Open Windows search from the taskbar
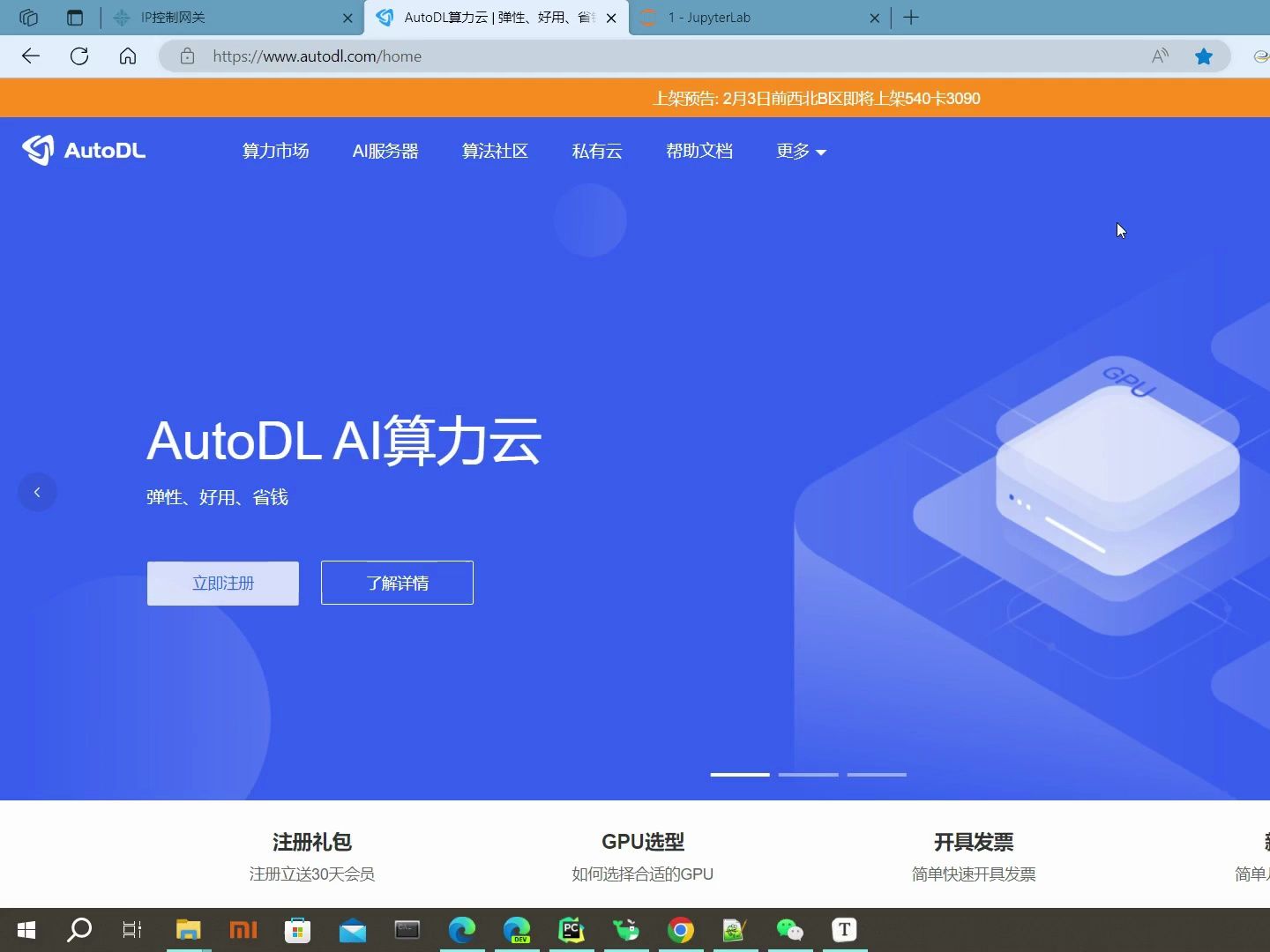The width and height of the screenshot is (1270, 952). coord(79,929)
